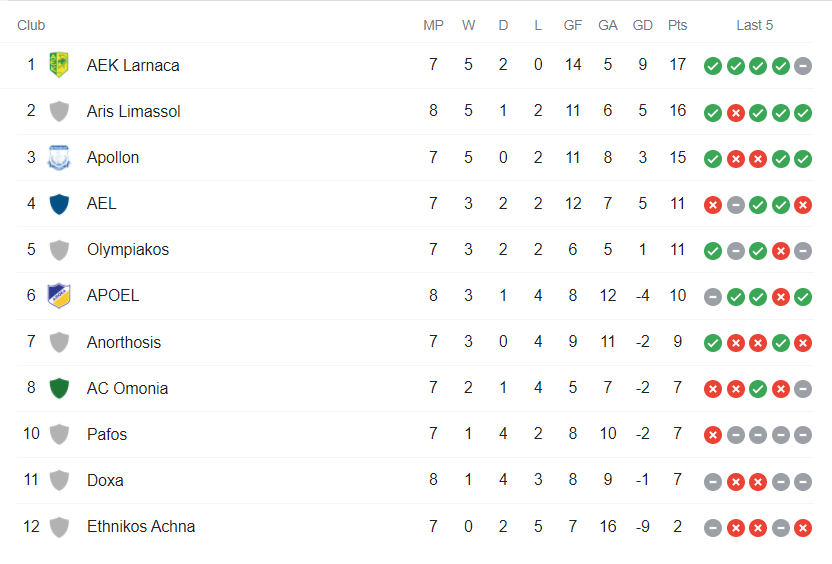Open the Aris Limassol team link
832x564 pixels.
tap(134, 111)
